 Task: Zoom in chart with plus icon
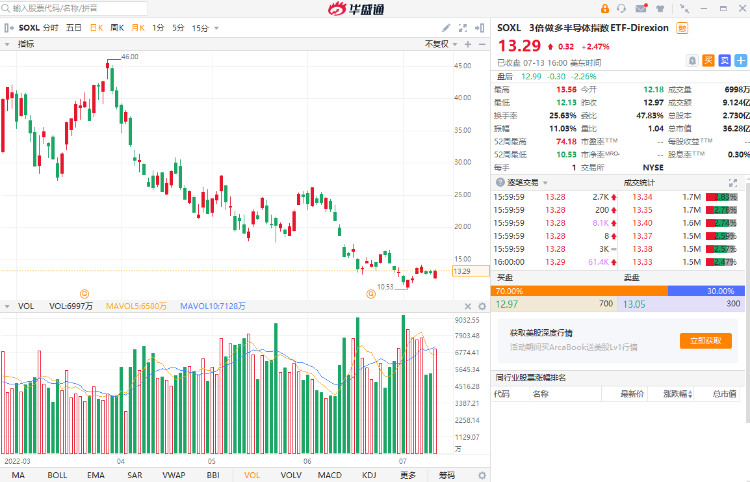(x=468, y=44)
